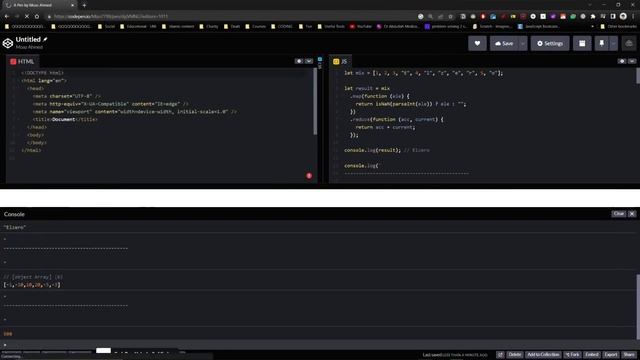Expand the HTML editor dropdown menu
The height and width of the screenshot is (360, 640).
point(309,61)
